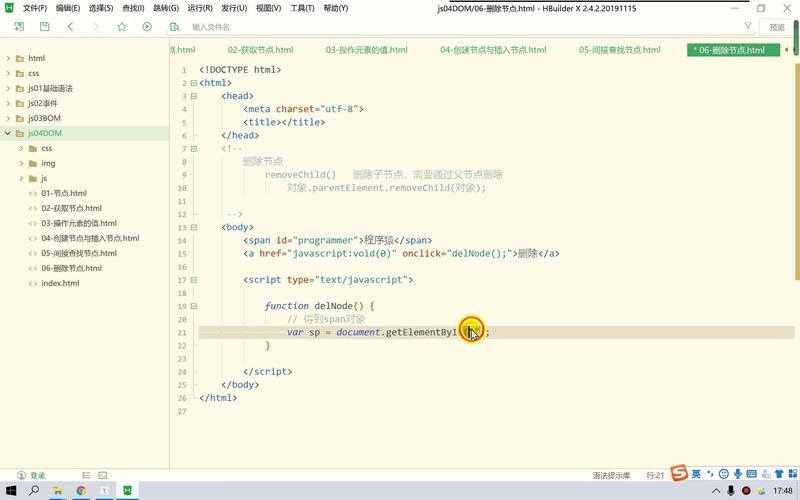Click the 预览 preview button

(x=777, y=27)
